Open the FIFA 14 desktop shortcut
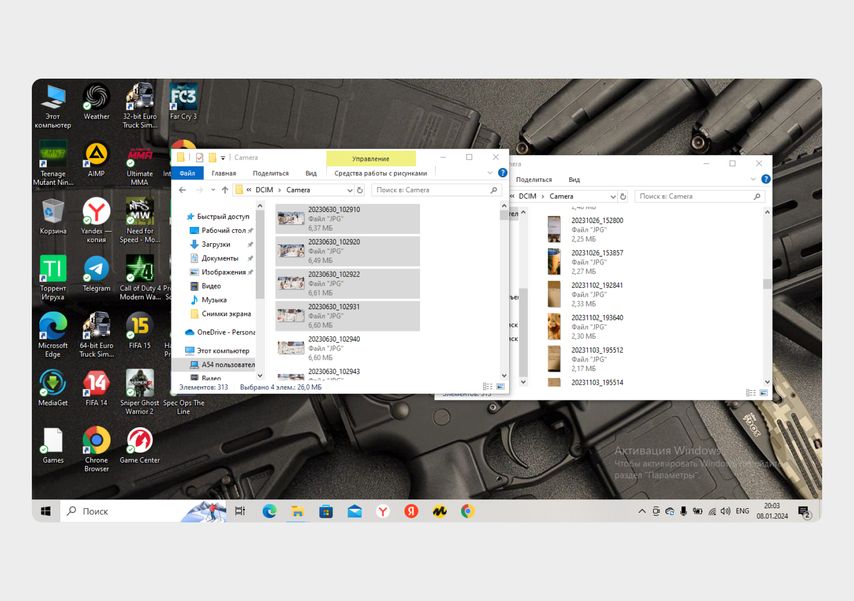This screenshot has height=601, width=854. click(96, 388)
